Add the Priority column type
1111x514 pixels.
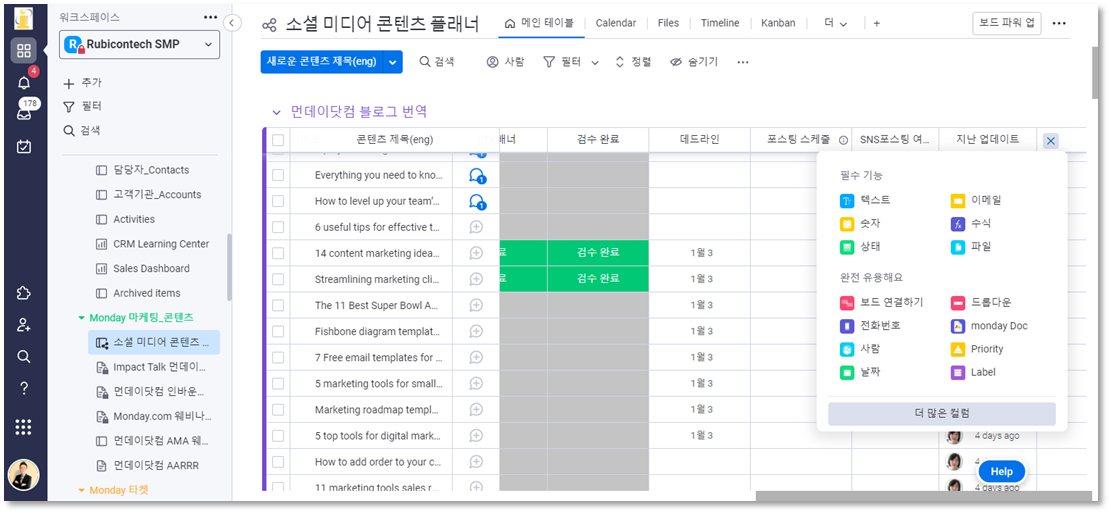(x=977, y=349)
